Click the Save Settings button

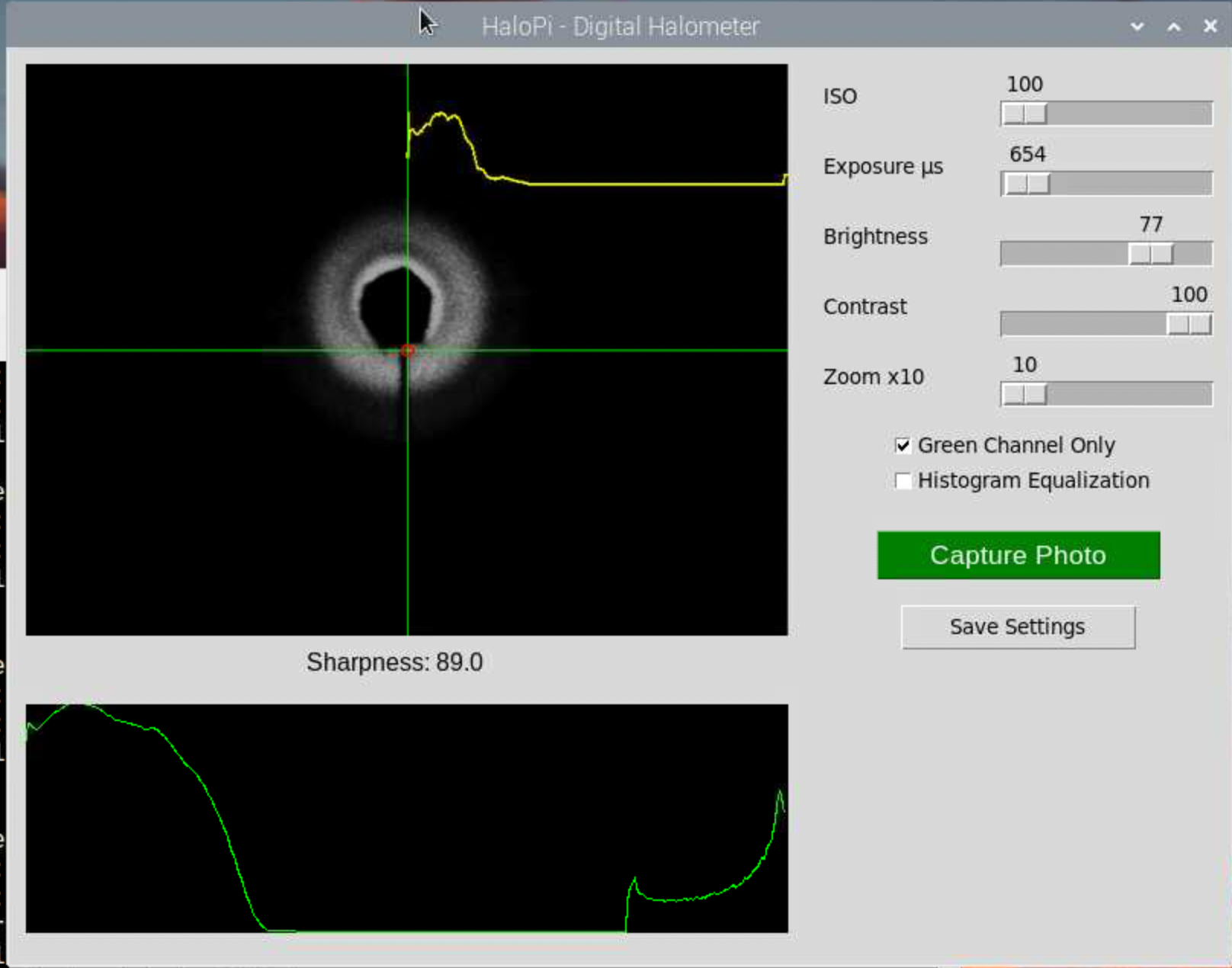pyautogui.click(x=1018, y=627)
